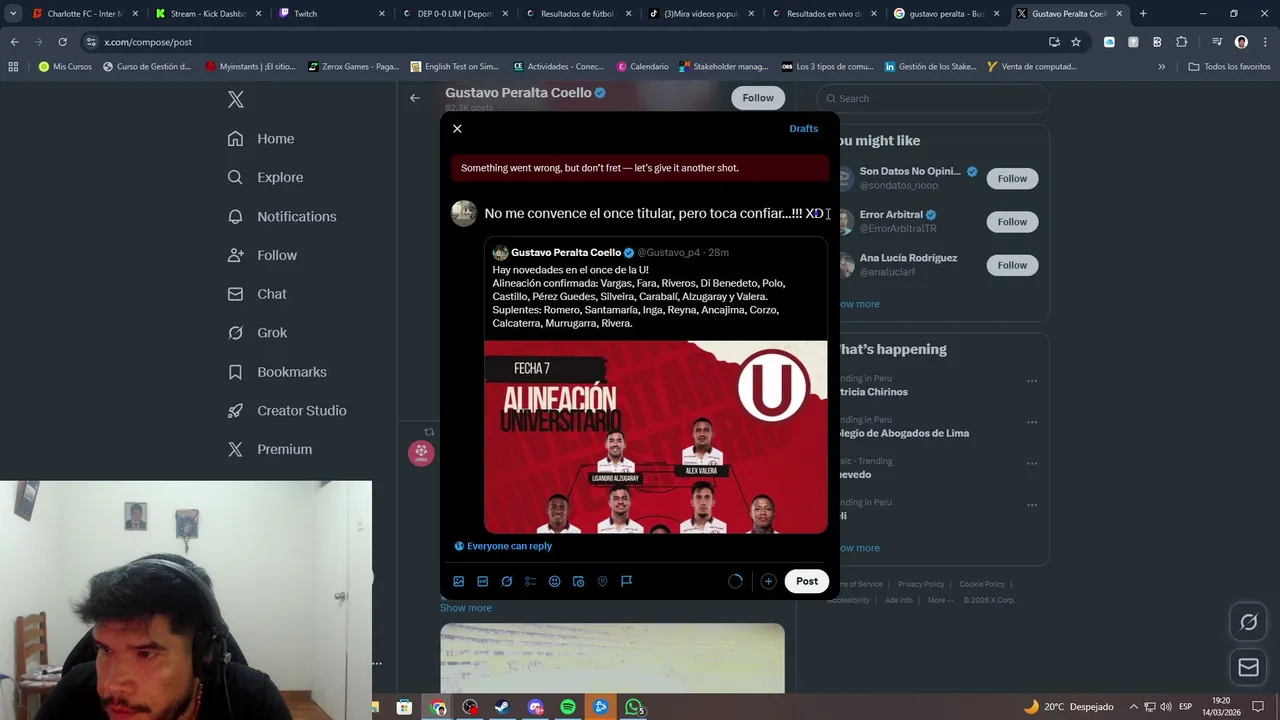Click the X search box
The width and height of the screenshot is (1280, 720).
click(x=933, y=98)
